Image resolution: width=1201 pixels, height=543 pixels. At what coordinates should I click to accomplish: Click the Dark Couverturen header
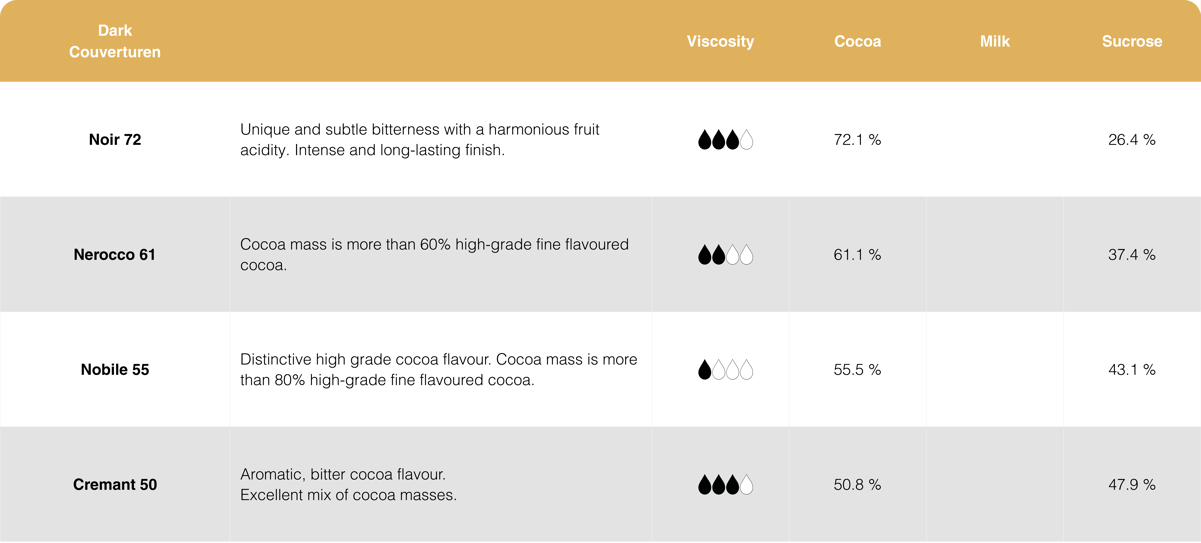coord(115,41)
